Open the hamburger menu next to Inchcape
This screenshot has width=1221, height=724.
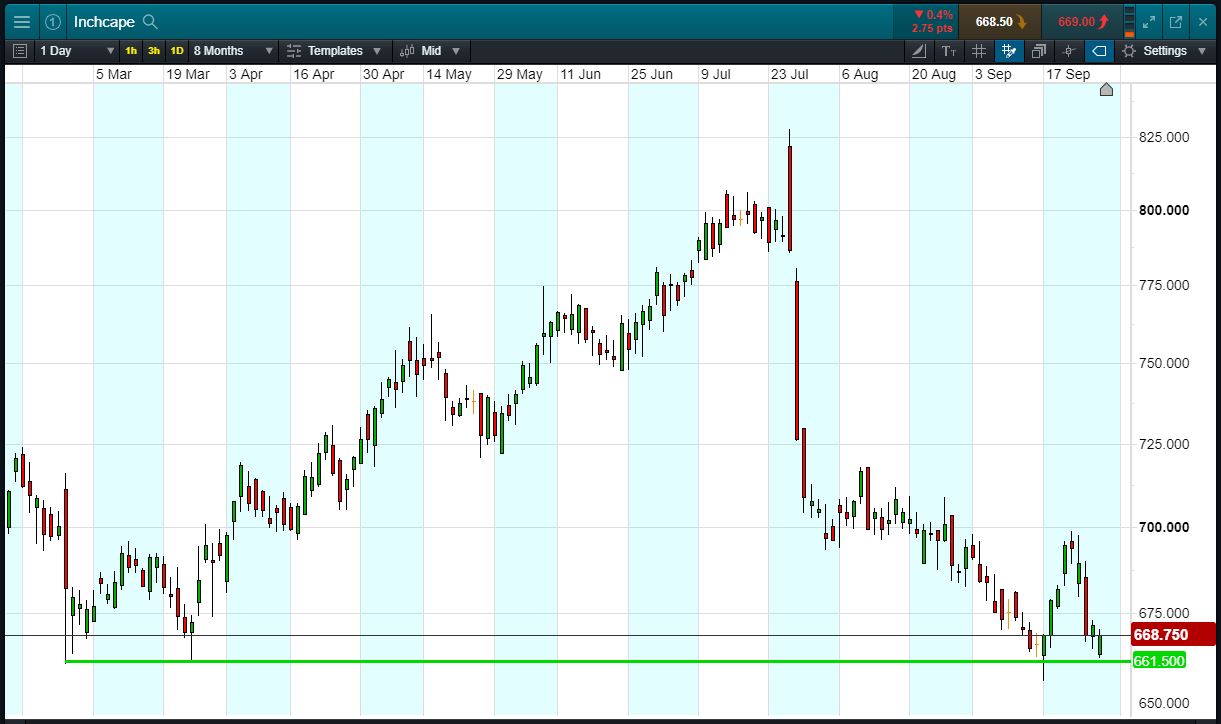coord(21,22)
